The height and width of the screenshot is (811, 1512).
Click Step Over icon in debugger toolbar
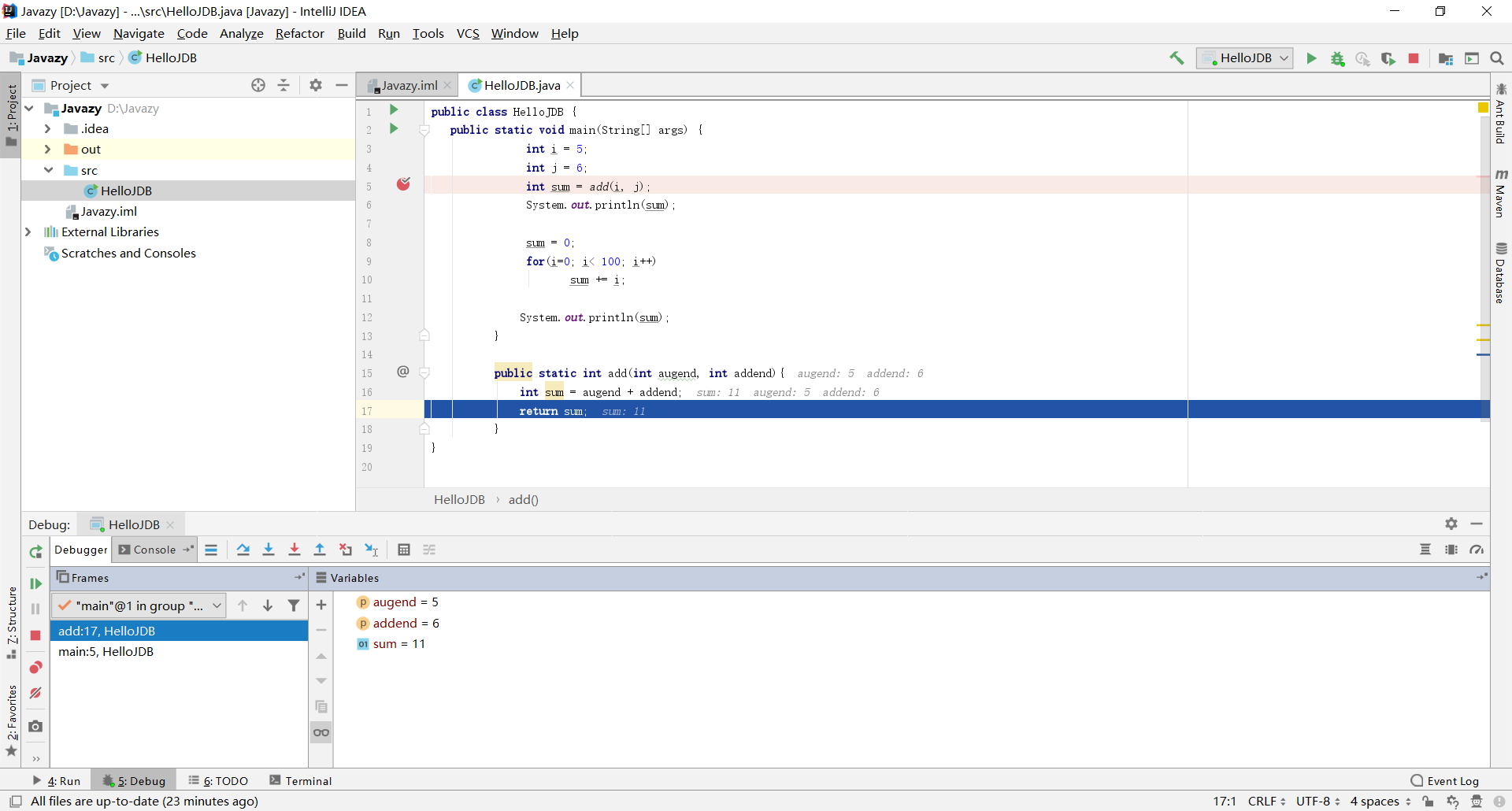pyautogui.click(x=243, y=550)
